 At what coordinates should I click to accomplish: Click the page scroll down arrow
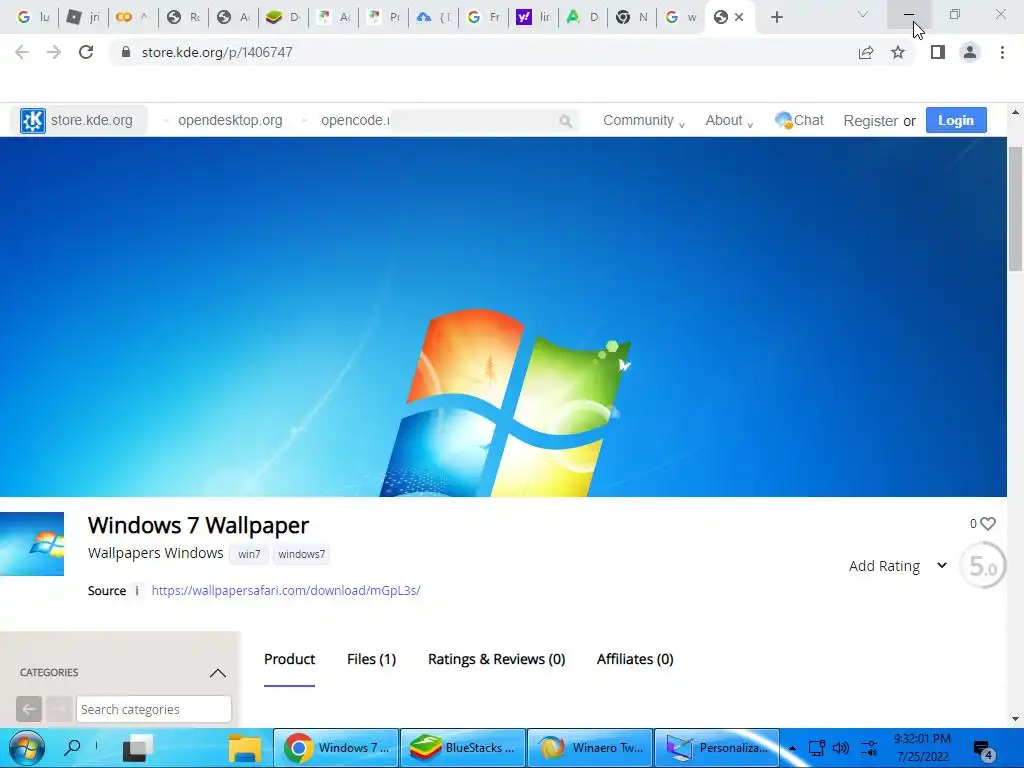point(1016,718)
